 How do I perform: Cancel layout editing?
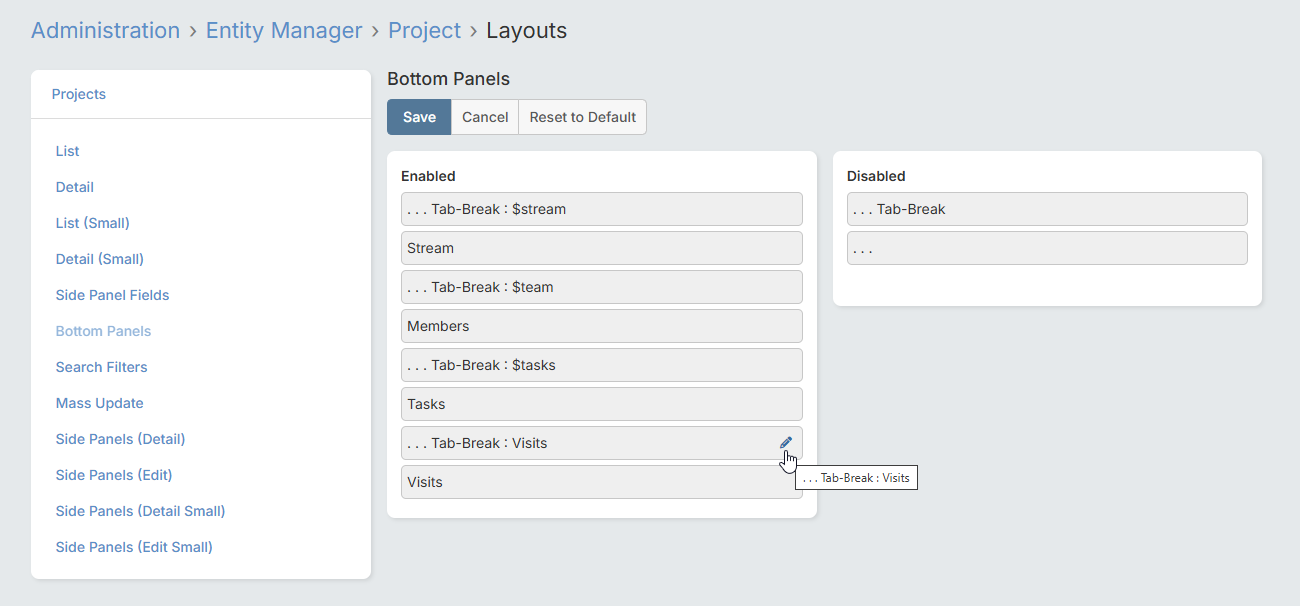coord(485,117)
